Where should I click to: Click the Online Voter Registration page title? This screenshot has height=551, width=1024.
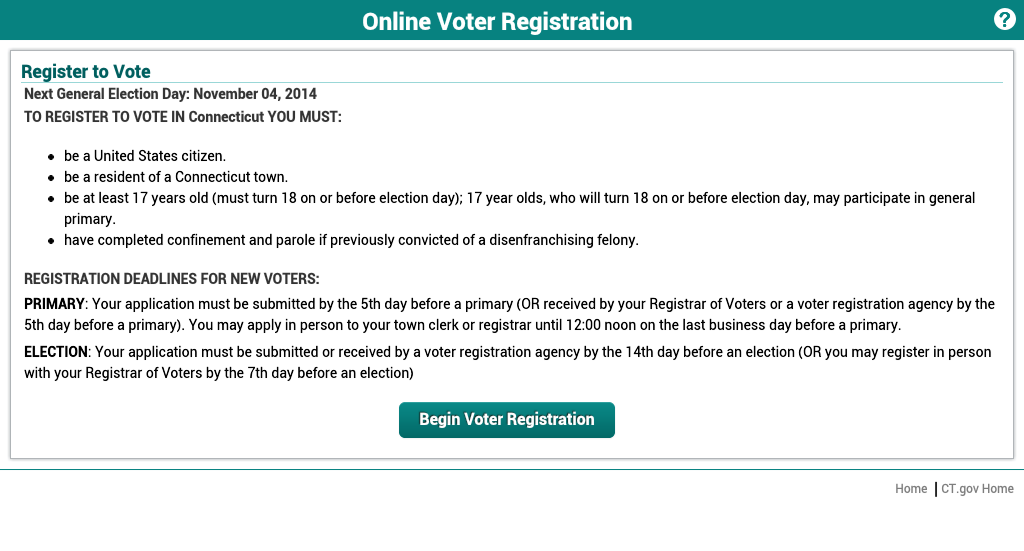click(x=497, y=21)
